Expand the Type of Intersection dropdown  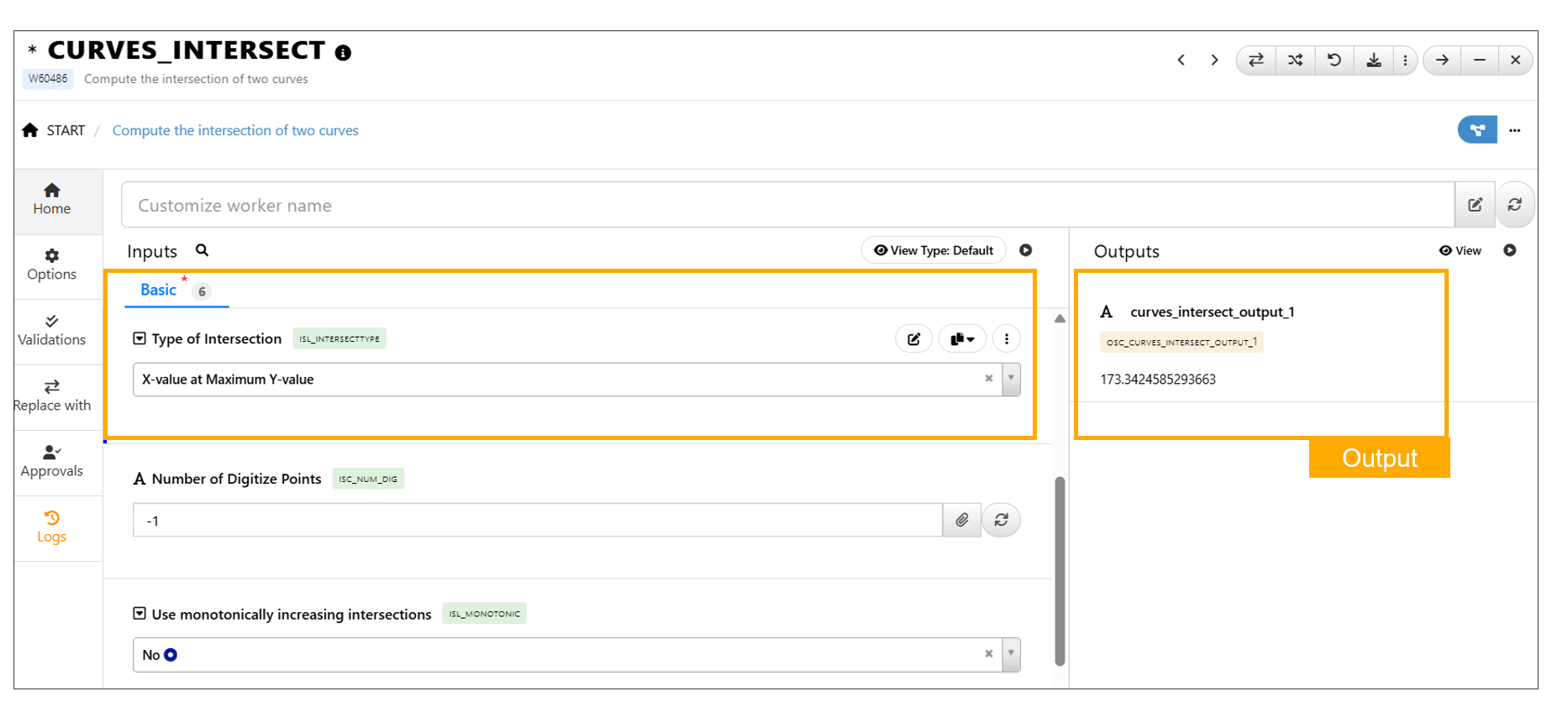click(1011, 380)
